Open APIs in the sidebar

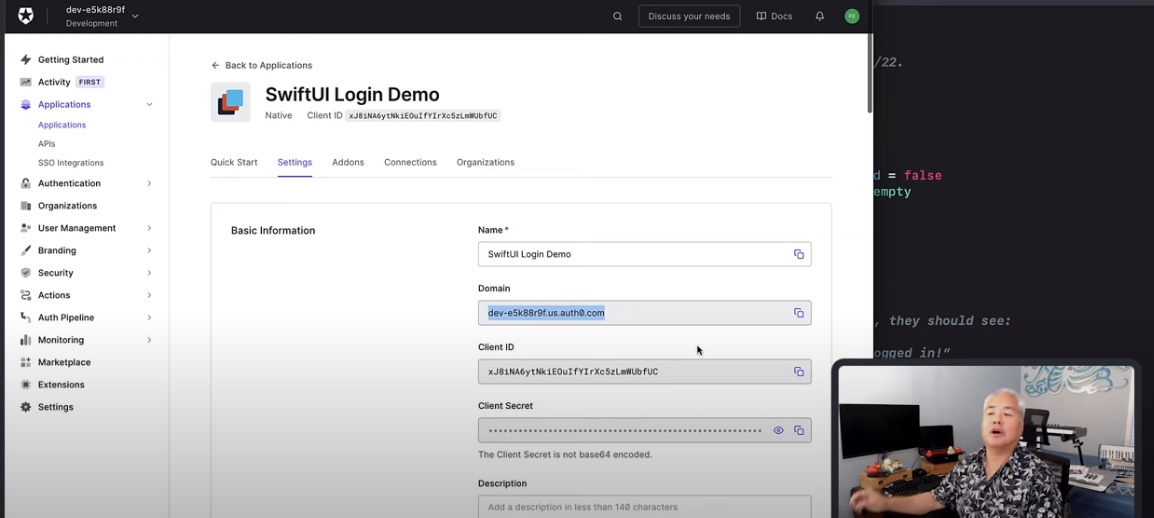pos(46,144)
